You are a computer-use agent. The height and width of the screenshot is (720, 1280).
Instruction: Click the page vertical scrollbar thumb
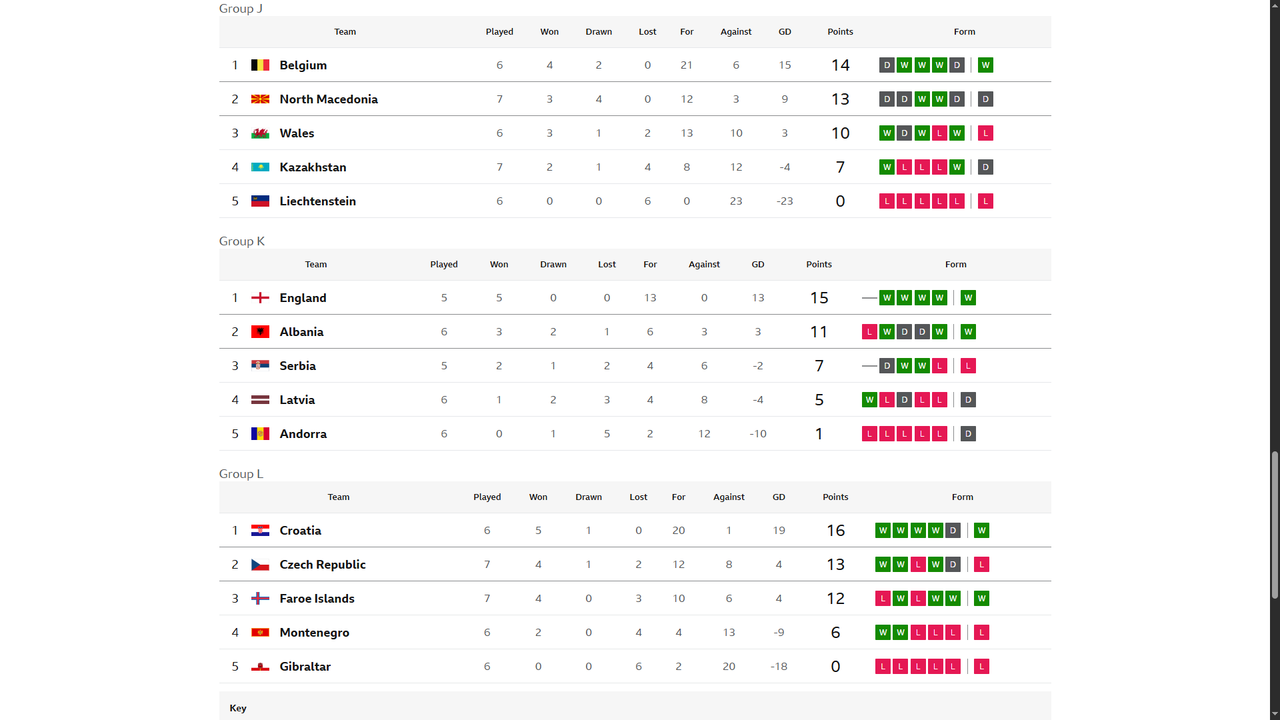click(x=1274, y=525)
